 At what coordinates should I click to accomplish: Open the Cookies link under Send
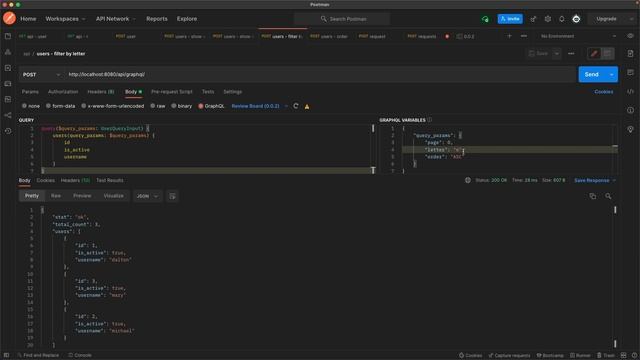[604, 92]
